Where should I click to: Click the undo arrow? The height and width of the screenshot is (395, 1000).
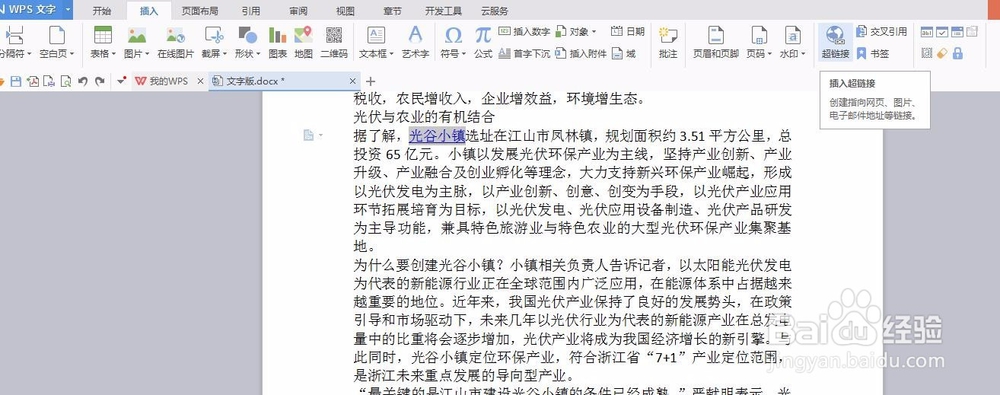pos(82,81)
